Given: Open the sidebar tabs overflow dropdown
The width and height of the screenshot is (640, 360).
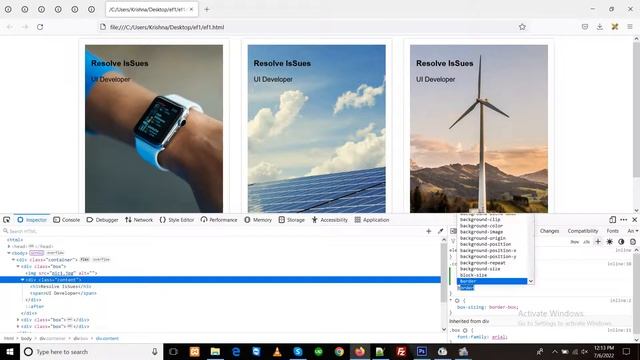Looking at the screenshot, I should click(637, 231).
